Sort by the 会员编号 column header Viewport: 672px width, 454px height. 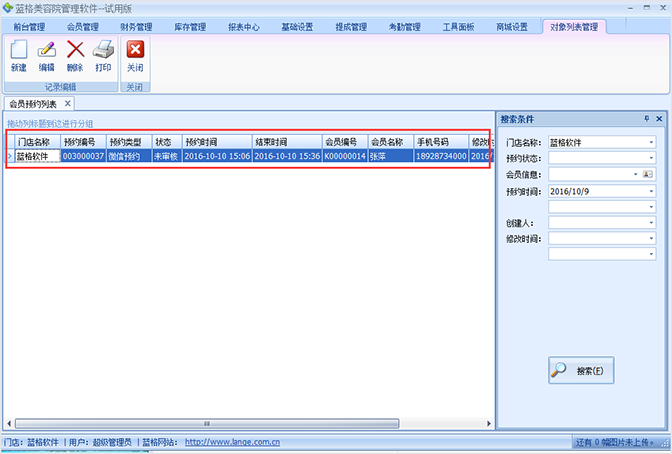[x=345, y=142]
